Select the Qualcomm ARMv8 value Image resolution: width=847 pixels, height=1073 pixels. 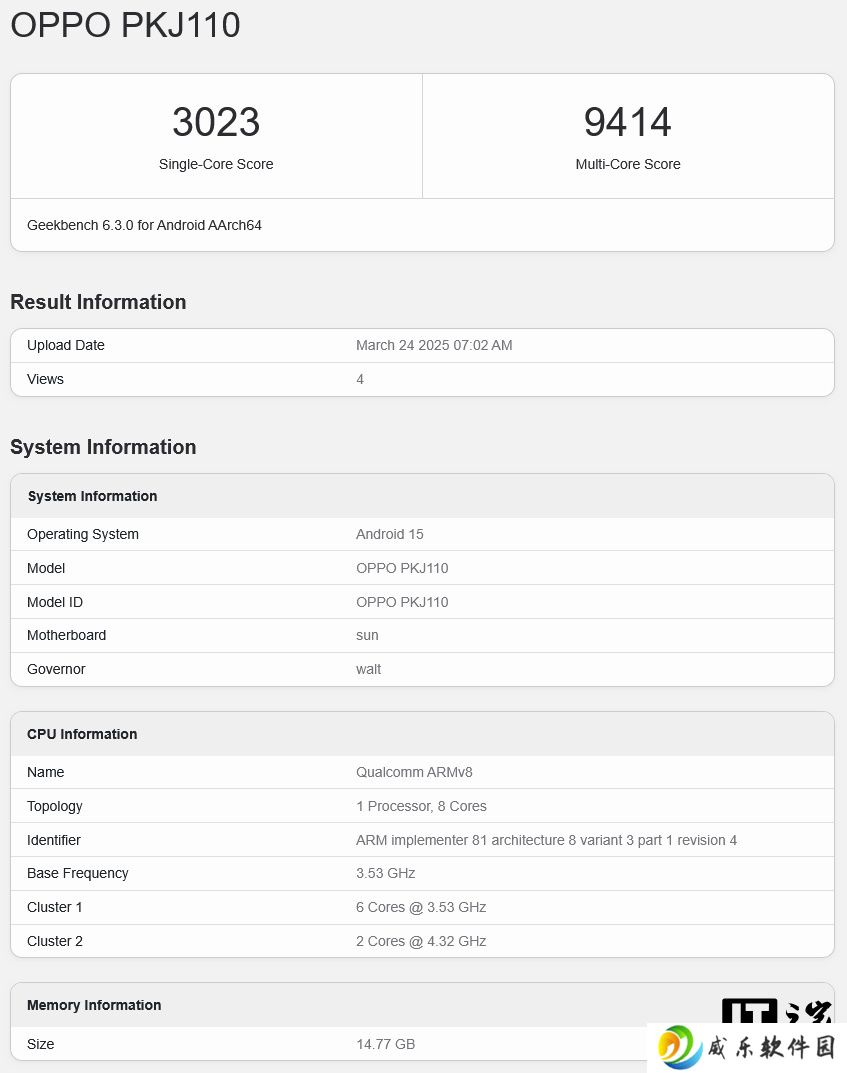point(414,772)
